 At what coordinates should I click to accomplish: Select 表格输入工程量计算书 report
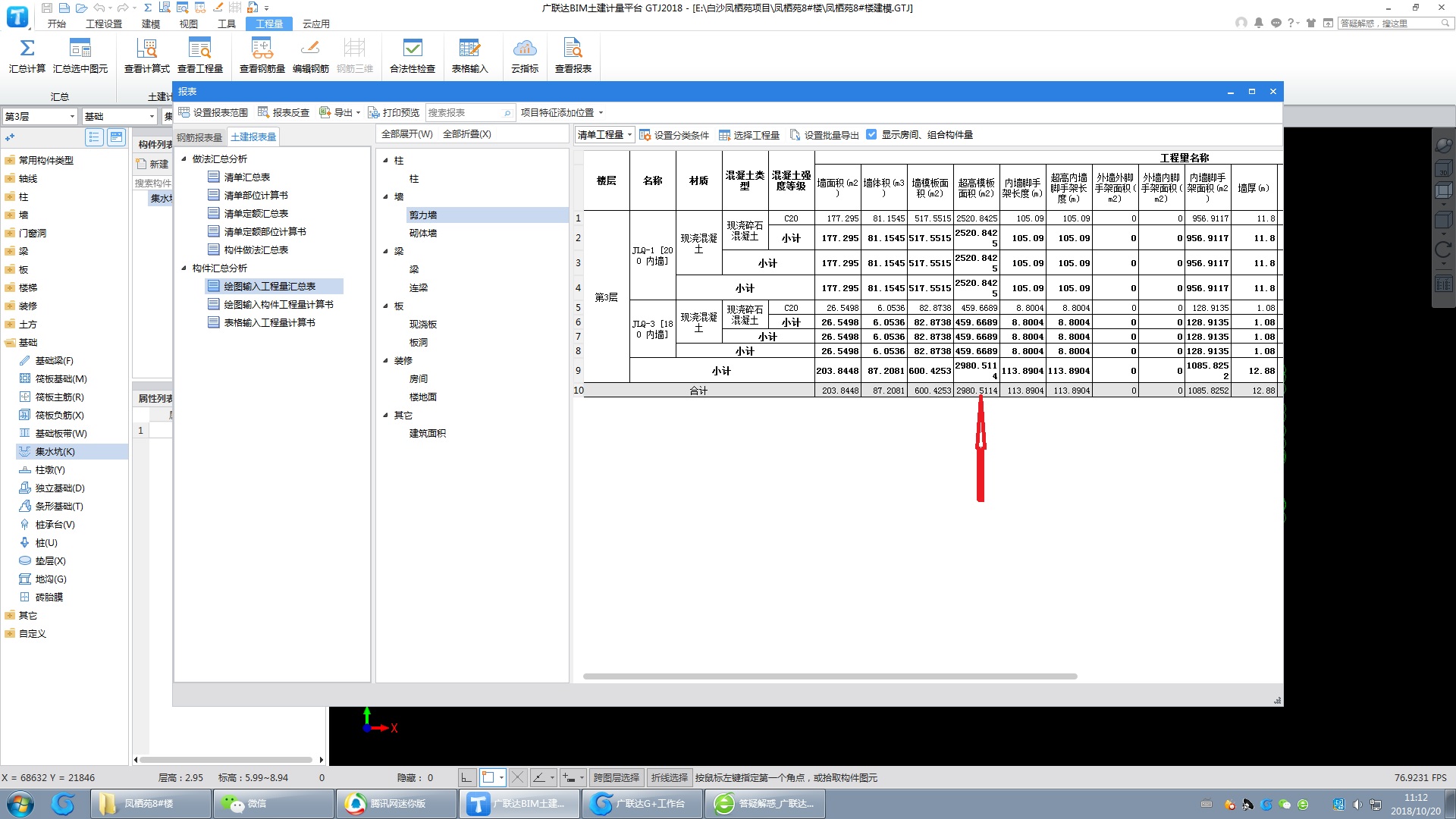[x=269, y=323]
